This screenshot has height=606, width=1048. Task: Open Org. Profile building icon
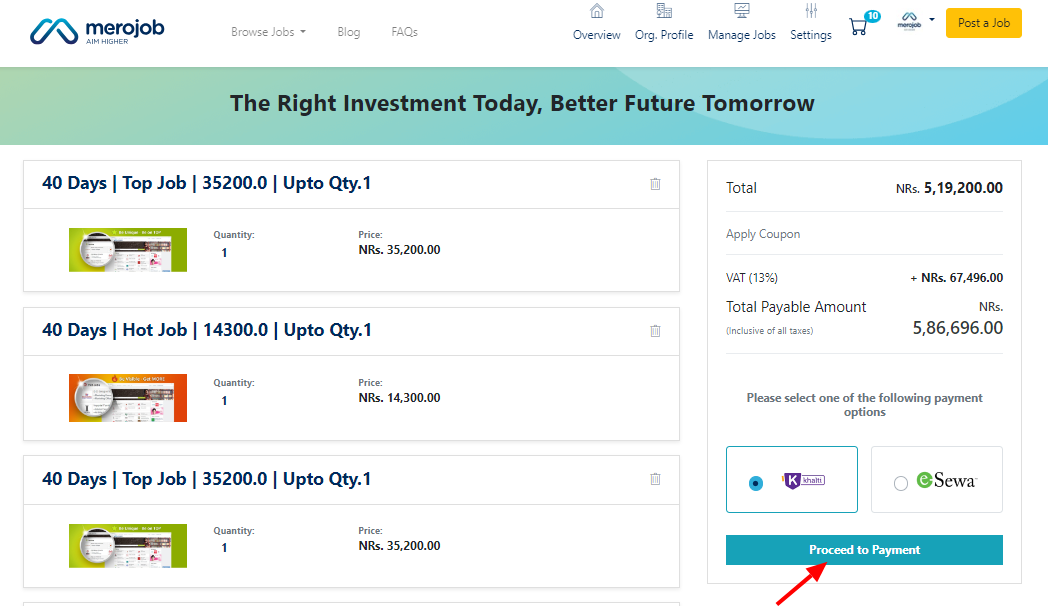(664, 12)
